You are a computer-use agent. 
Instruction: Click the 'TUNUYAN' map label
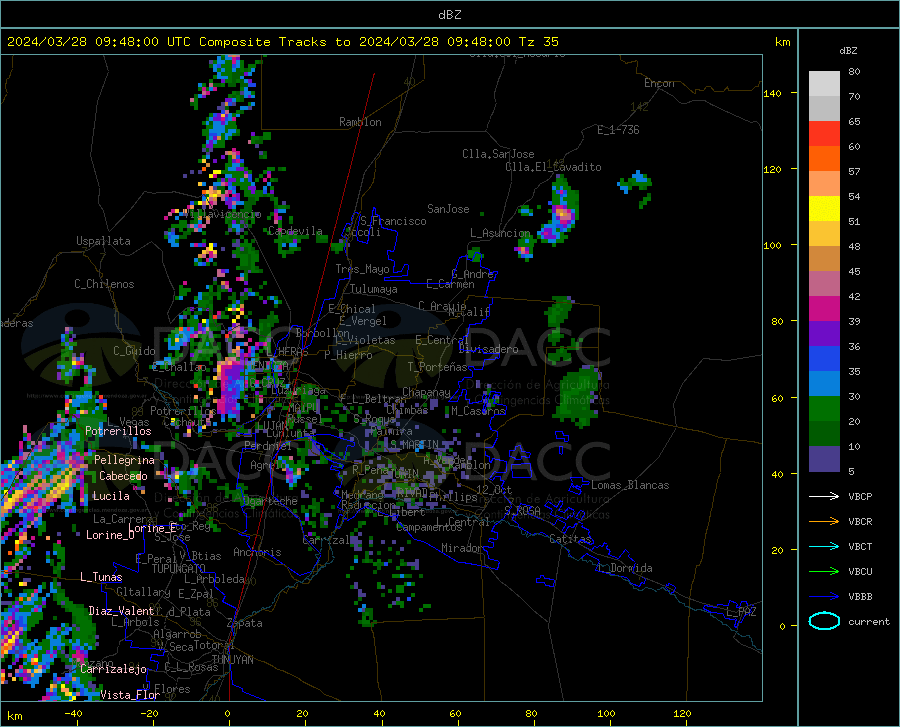pos(232,660)
